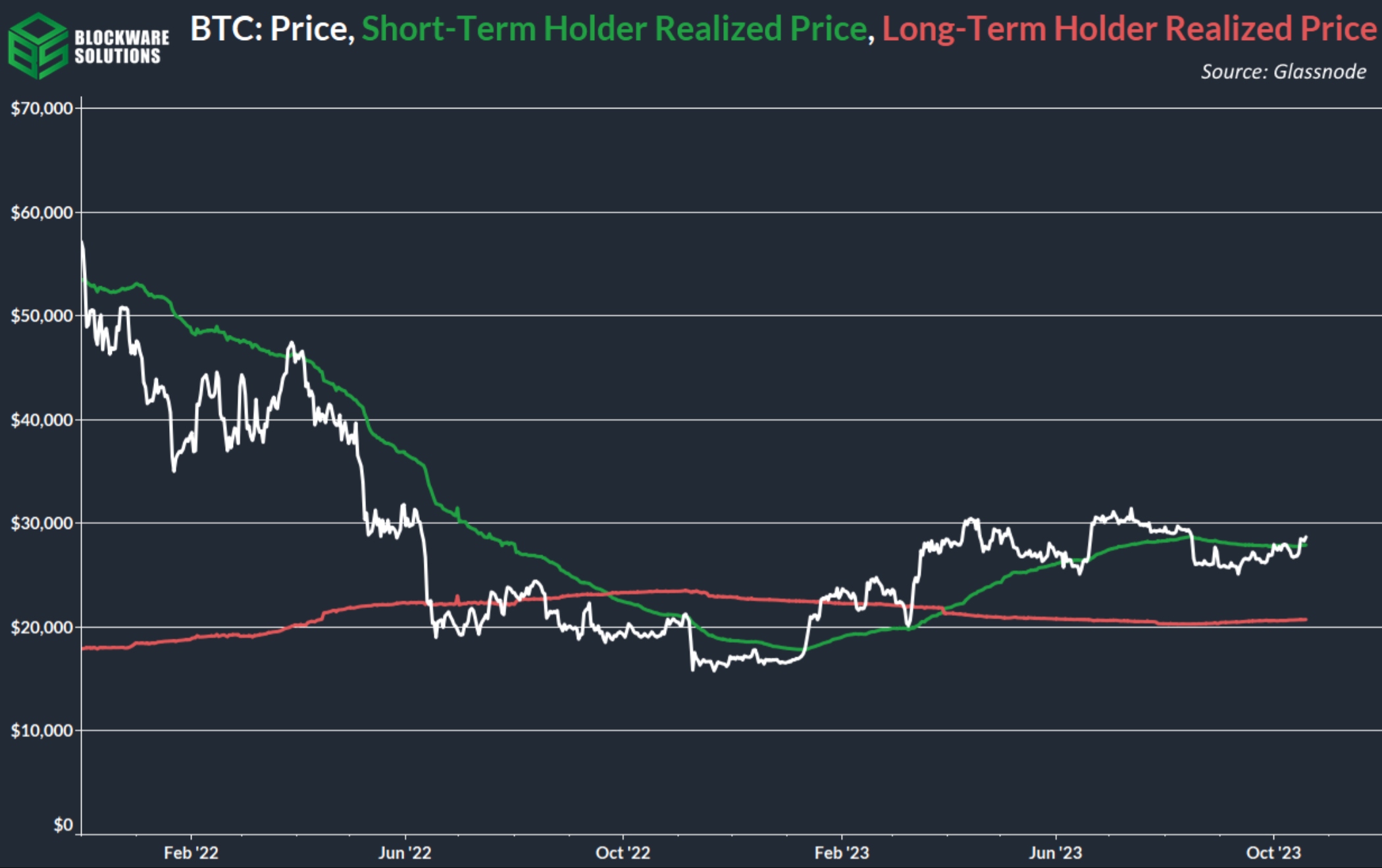Click the $60,000 y-axis label
This screenshot has height=868, width=1382.
point(41,213)
